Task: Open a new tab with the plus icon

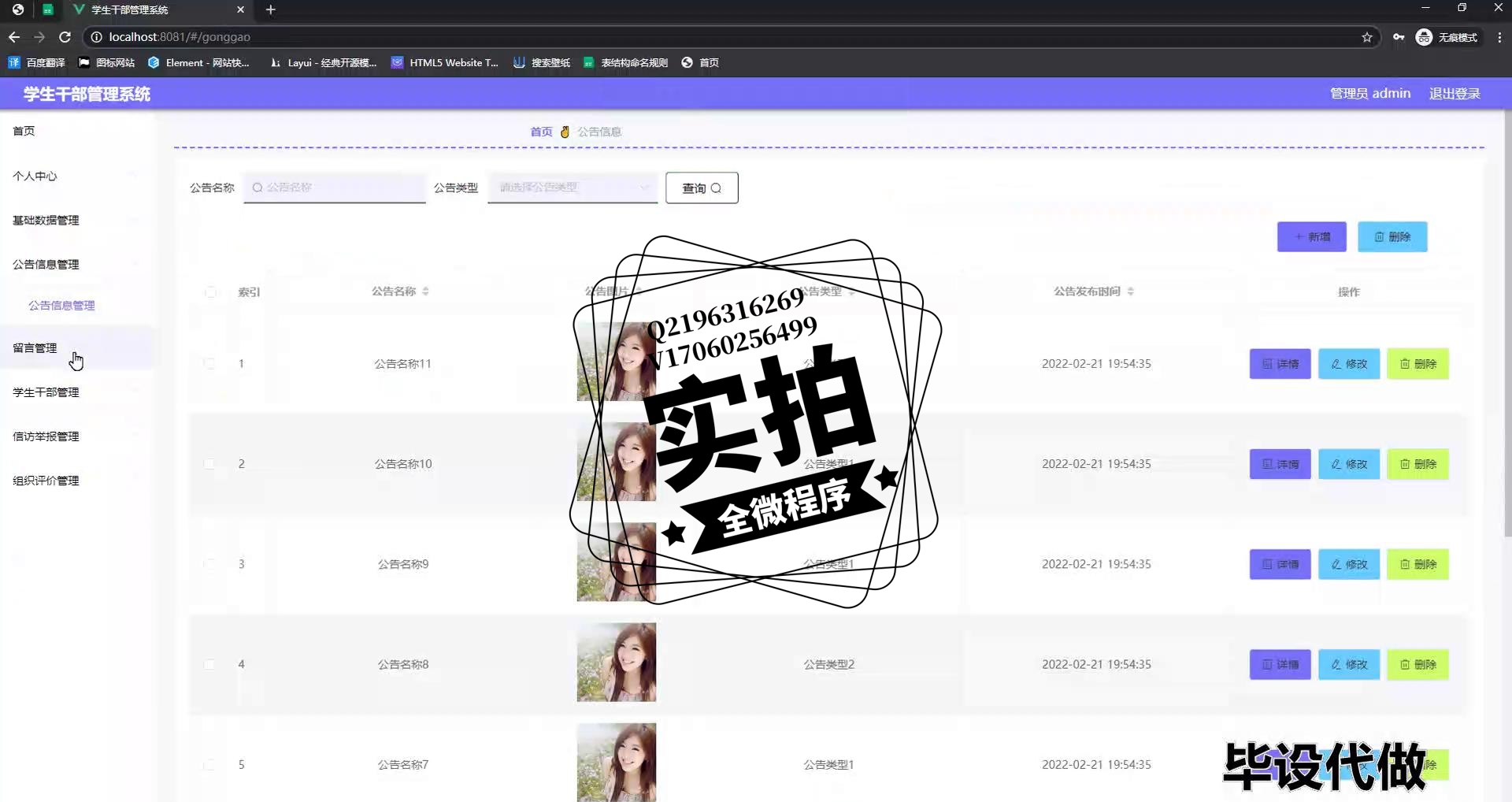Action: click(x=271, y=9)
